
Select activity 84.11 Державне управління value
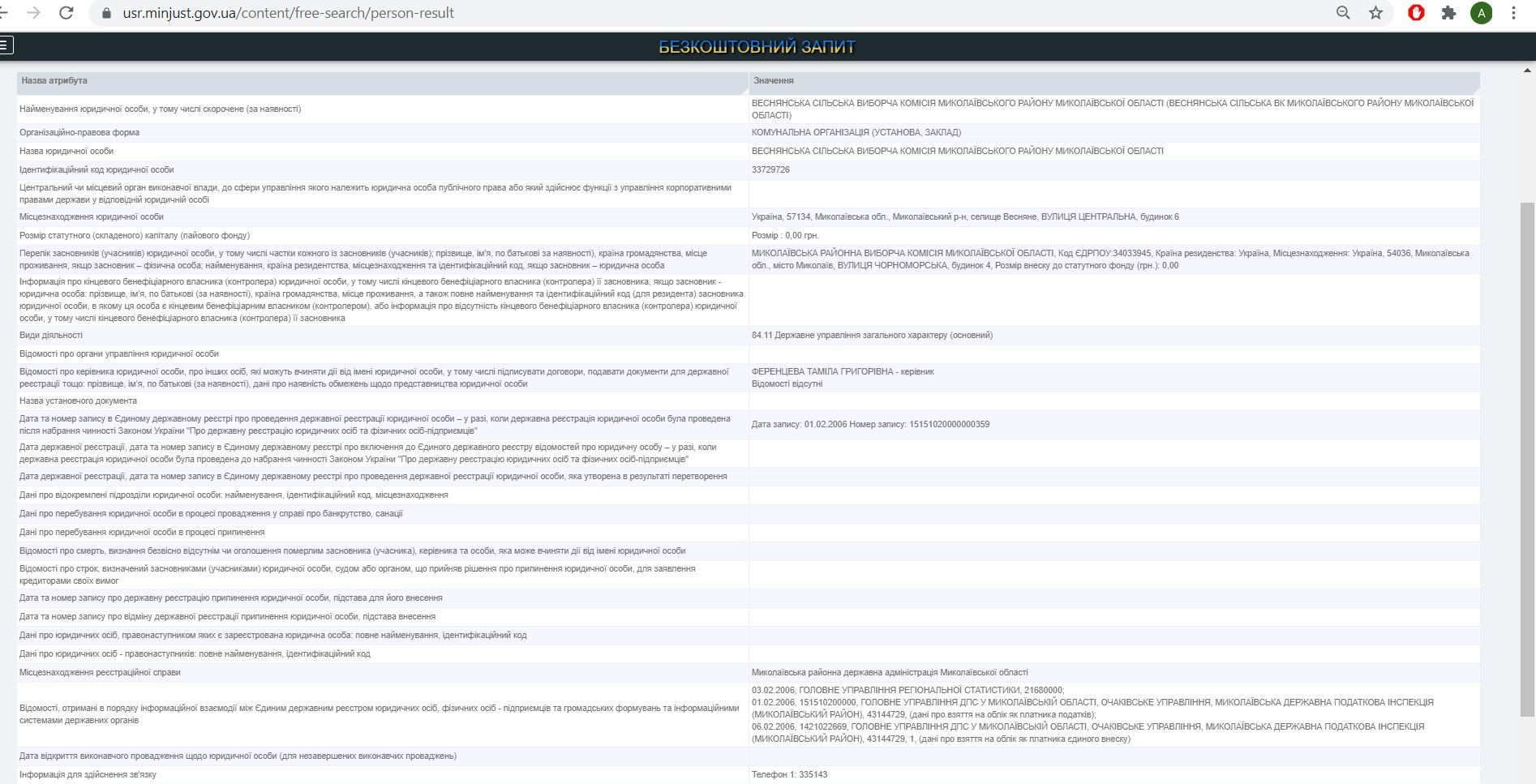pos(872,335)
